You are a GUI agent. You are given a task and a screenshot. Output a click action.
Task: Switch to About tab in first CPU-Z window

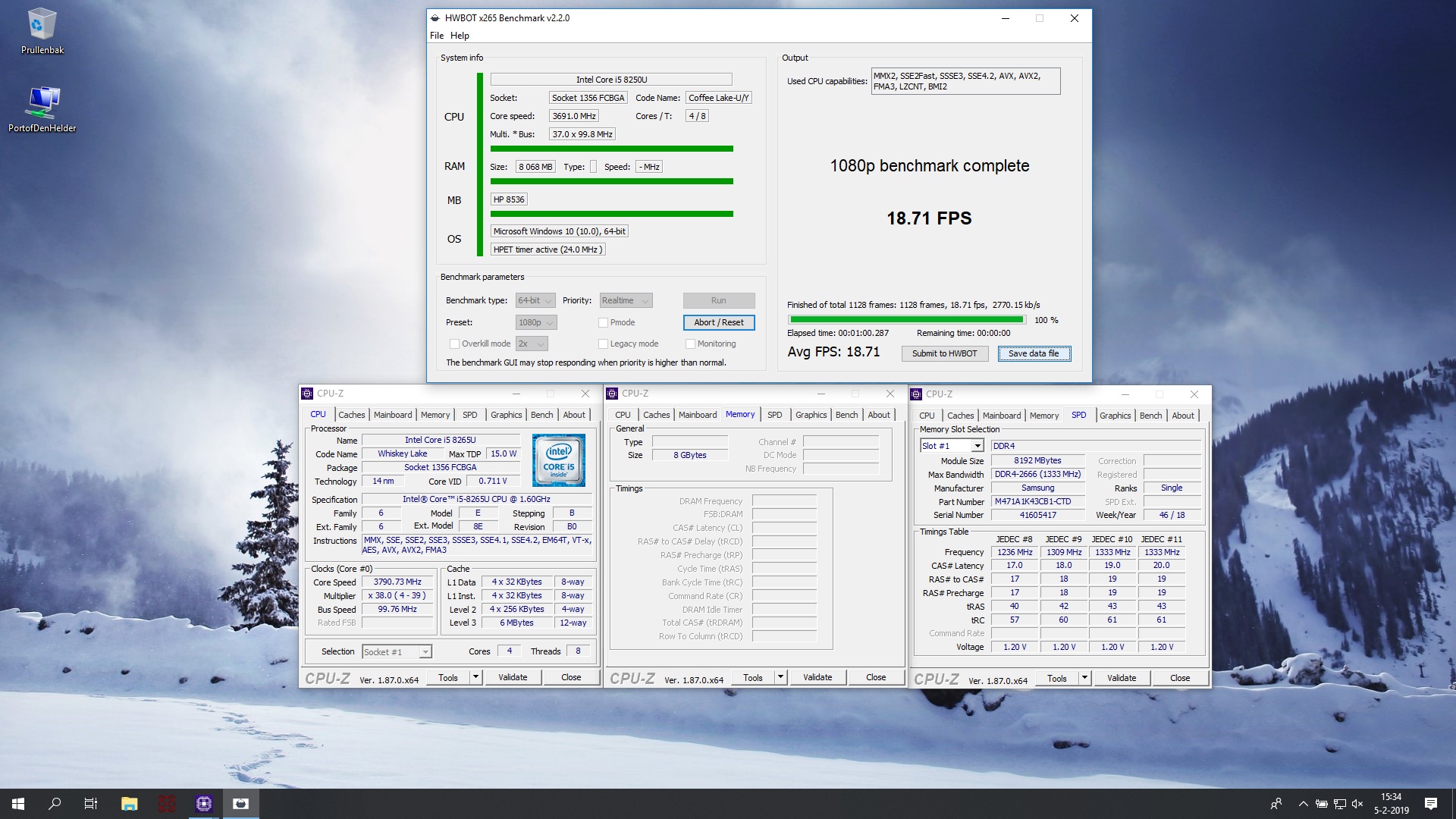(574, 415)
